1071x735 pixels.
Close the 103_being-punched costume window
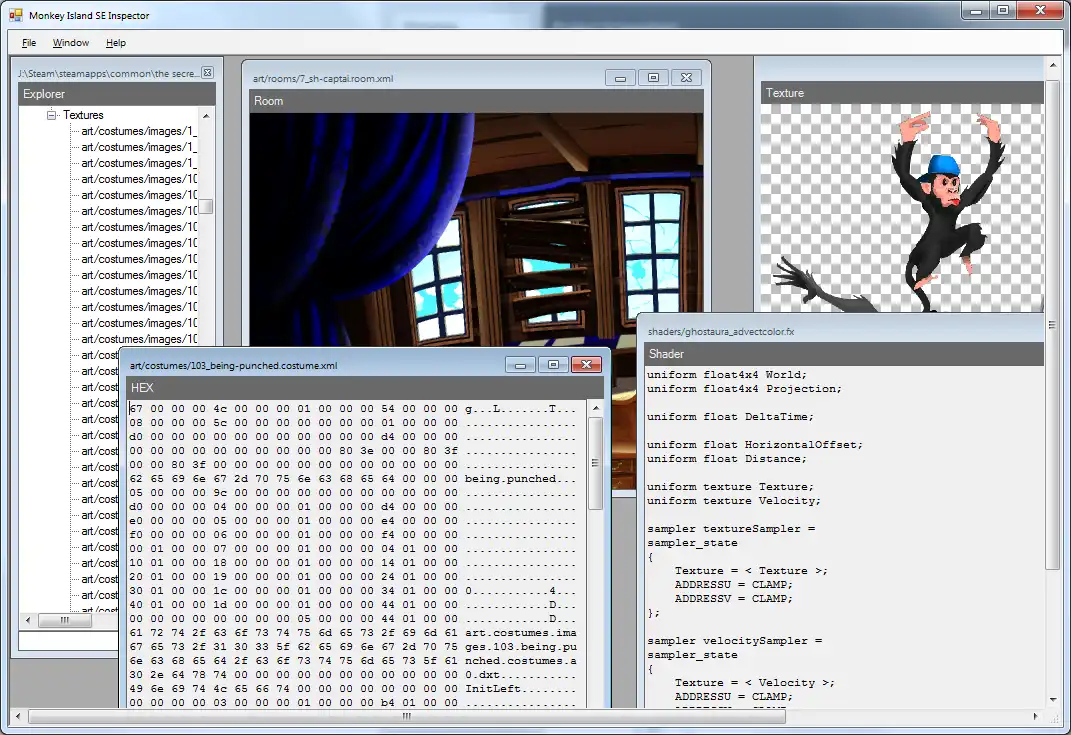[x=586, y=365]
